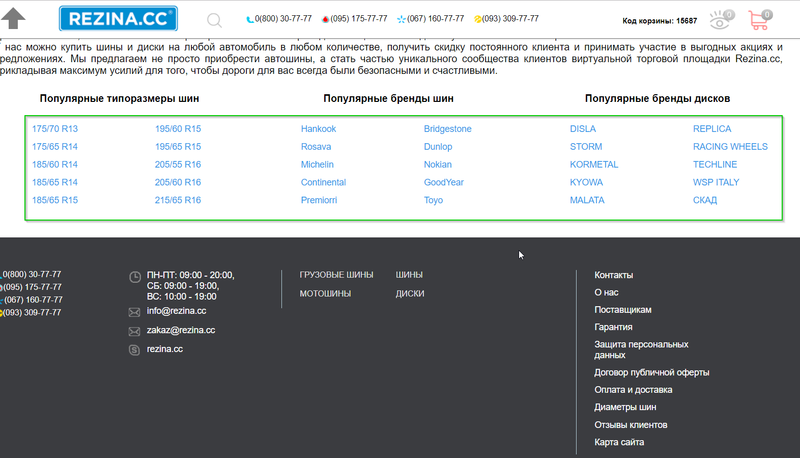Open СКАД wheel brand
This screenshot has height=458, width=800.
tap(705, 200)
